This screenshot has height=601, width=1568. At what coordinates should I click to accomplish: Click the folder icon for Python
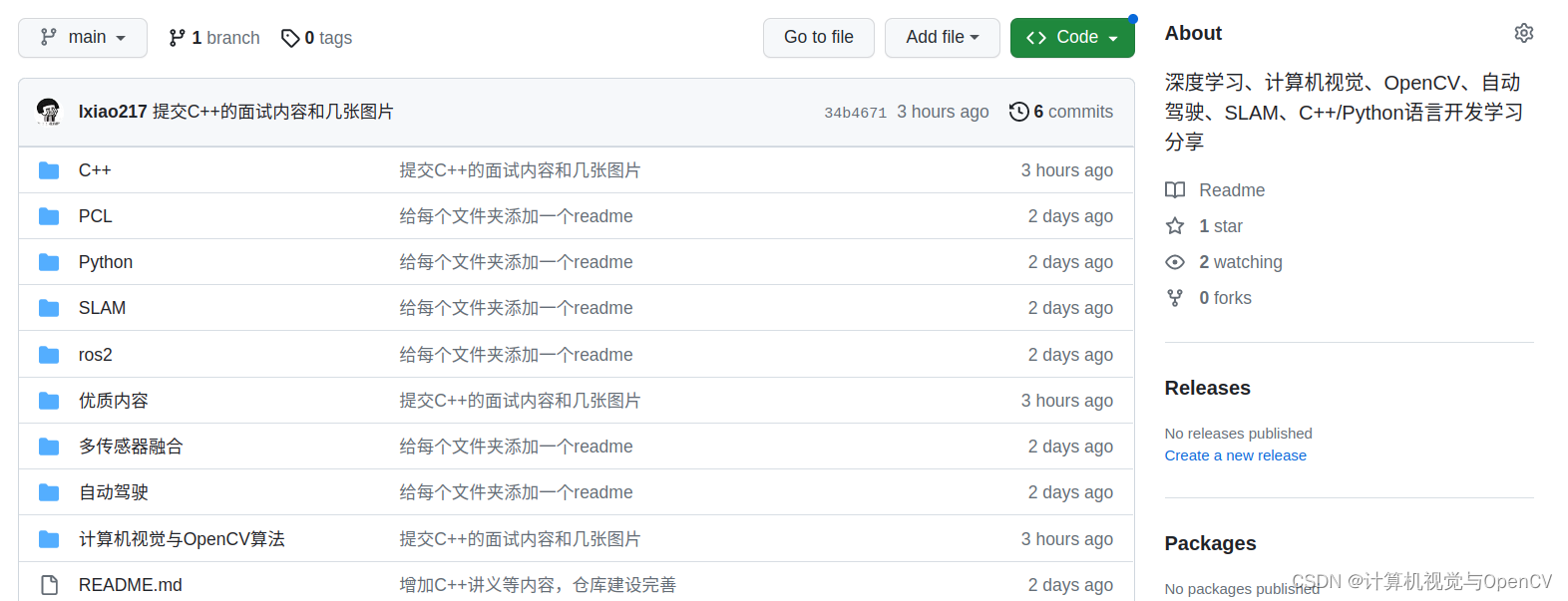tap(49, 262)
